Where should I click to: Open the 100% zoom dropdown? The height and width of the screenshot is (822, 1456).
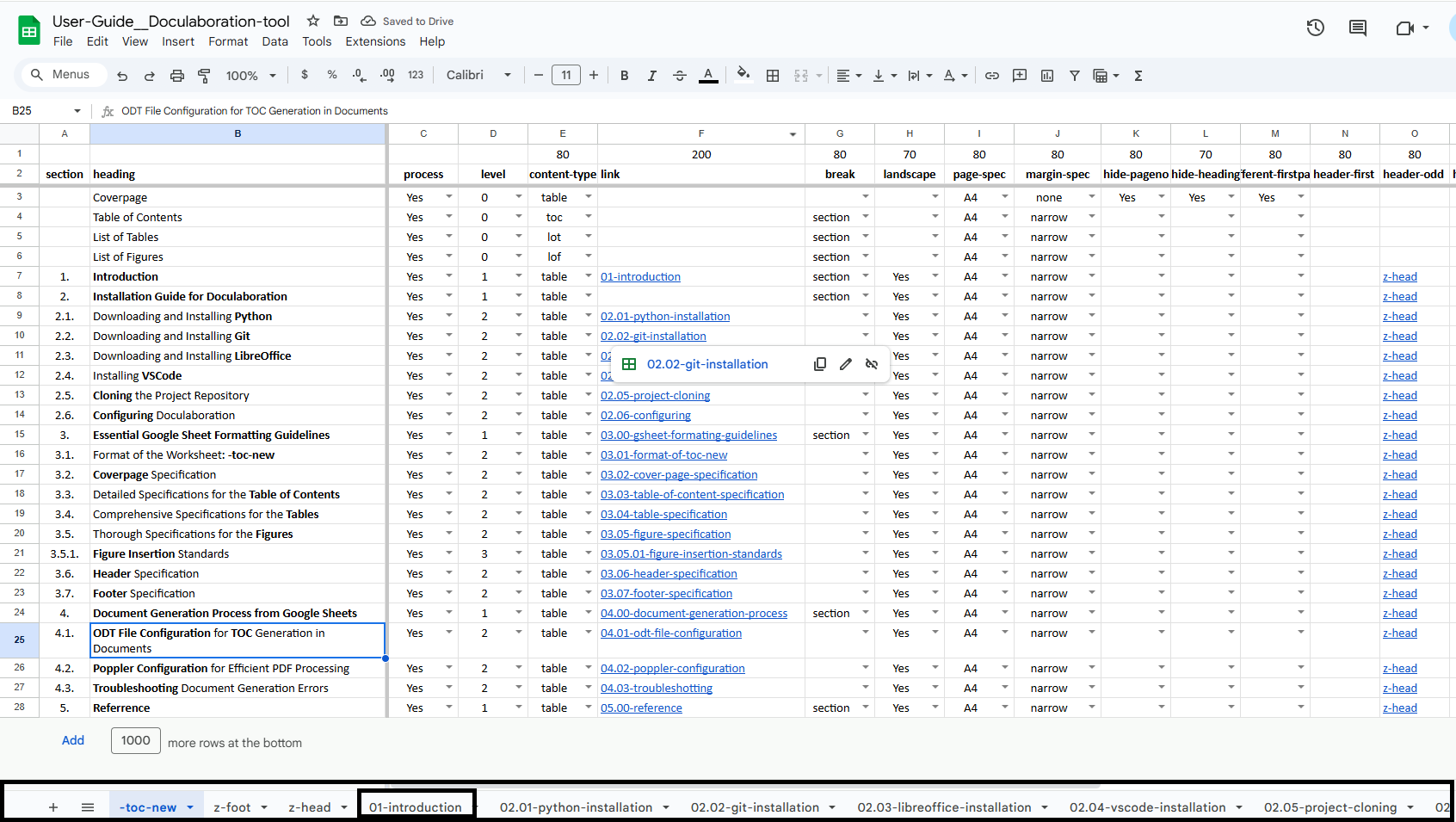[250, 76]
